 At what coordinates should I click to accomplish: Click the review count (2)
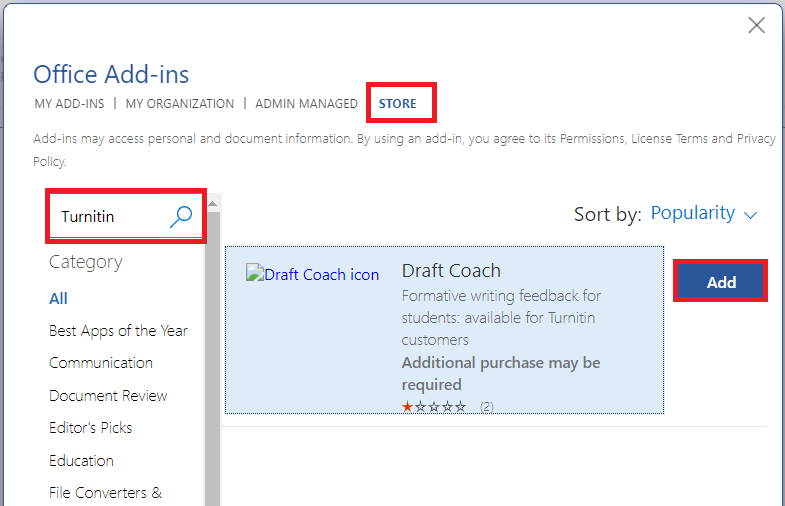(487, 407)
